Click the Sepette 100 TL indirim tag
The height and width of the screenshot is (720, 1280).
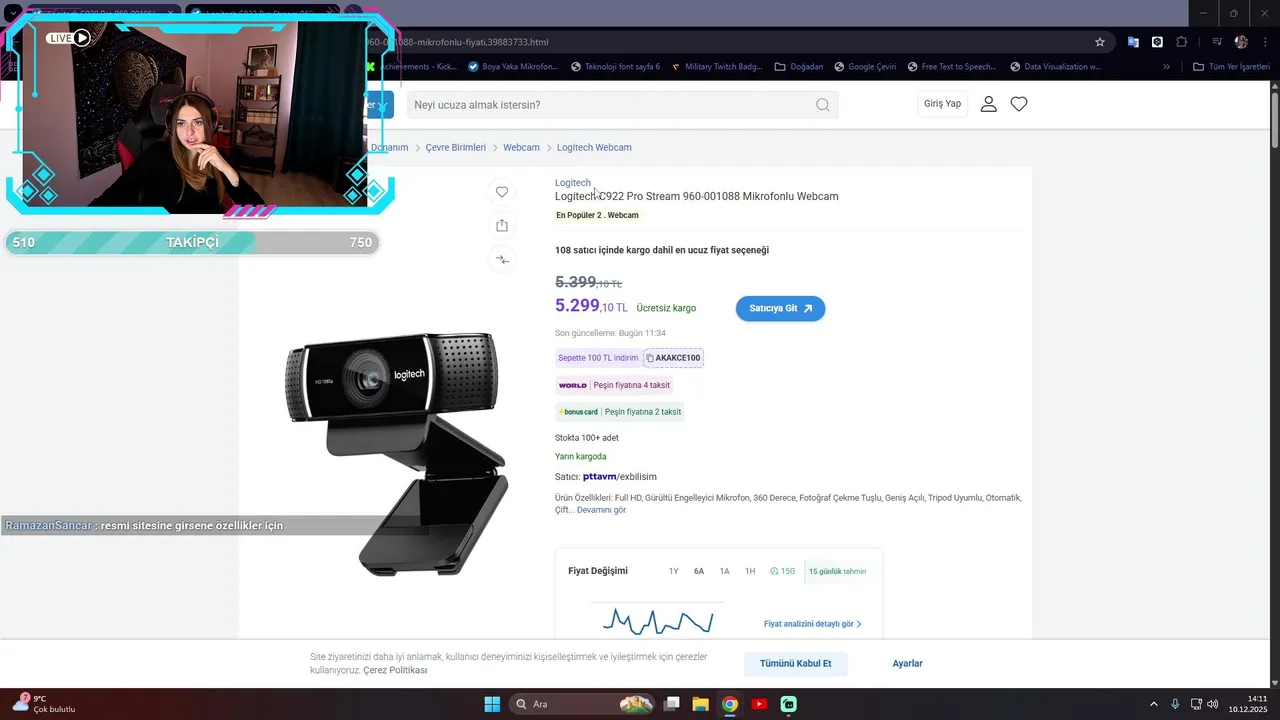pos(598,358)
